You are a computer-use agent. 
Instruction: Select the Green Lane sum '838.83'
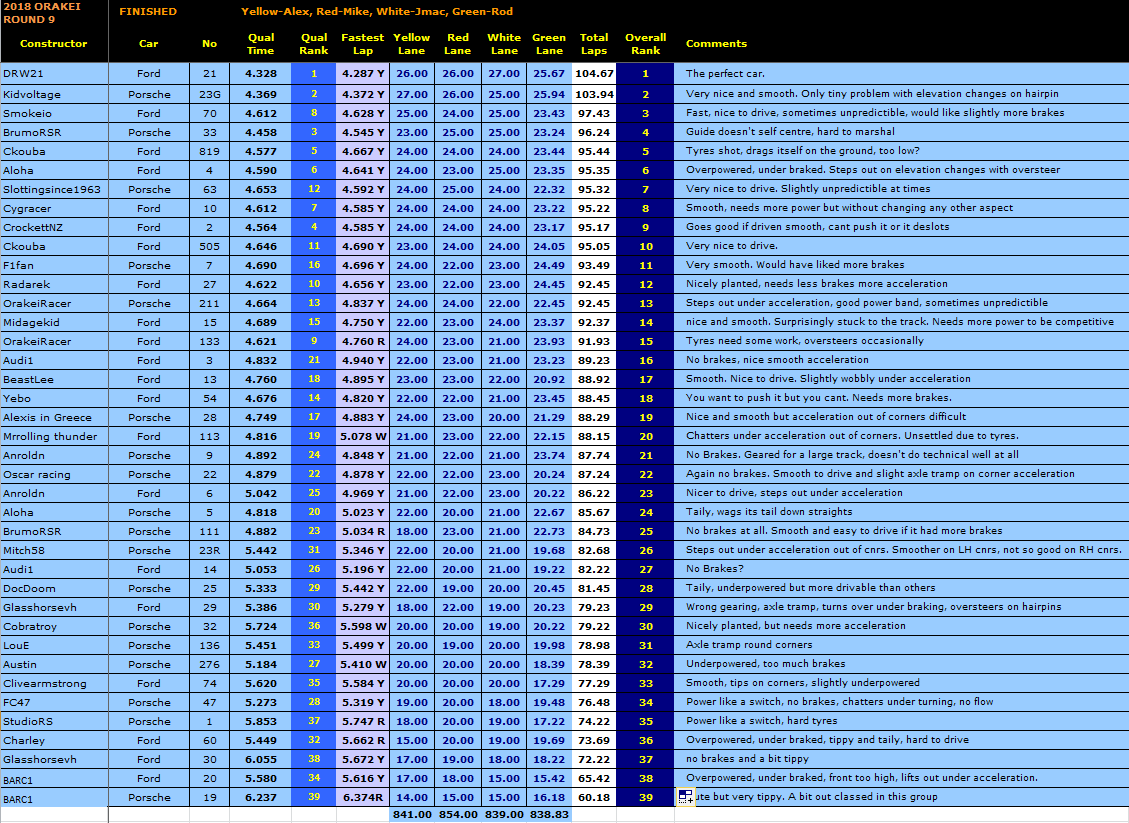[549, 814]
